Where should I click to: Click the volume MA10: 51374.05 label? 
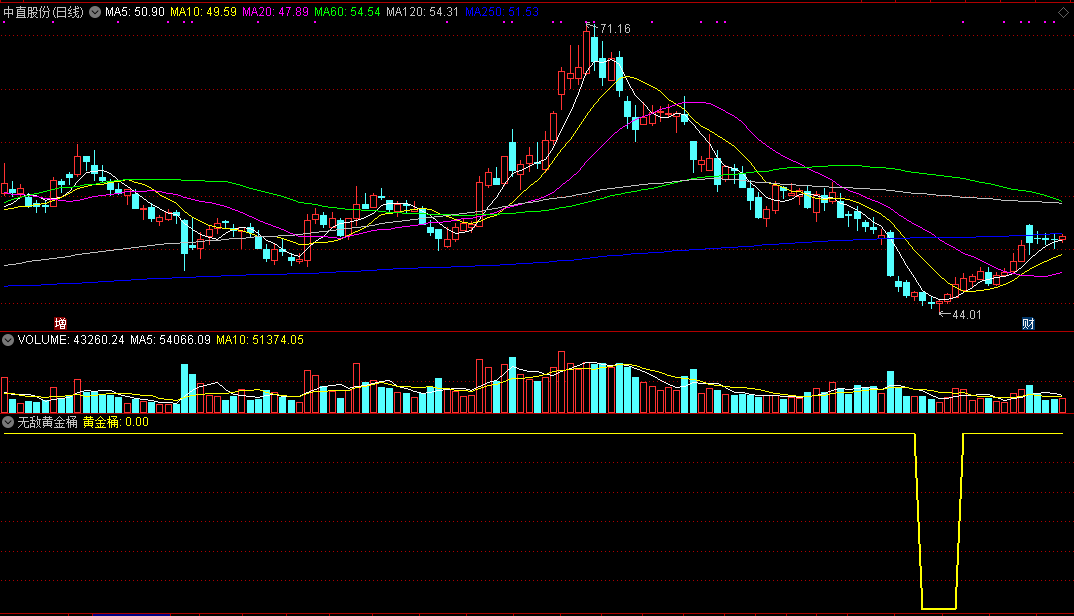(260, 340)
